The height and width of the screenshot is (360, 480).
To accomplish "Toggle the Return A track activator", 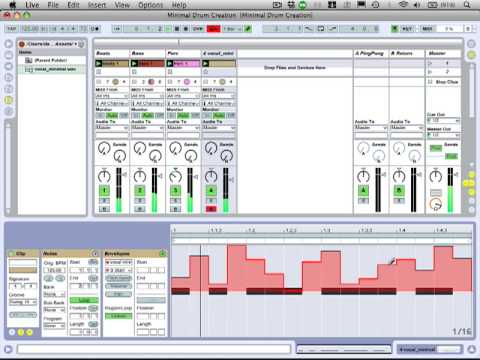I will tap(363, 191).
